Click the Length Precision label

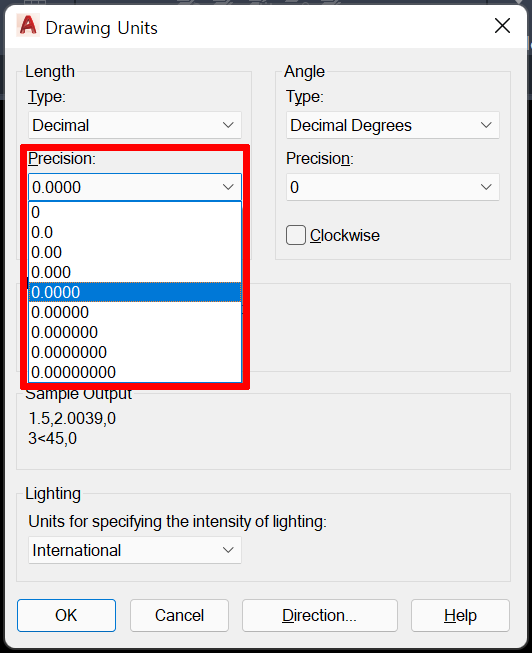(x=62, y=158)
